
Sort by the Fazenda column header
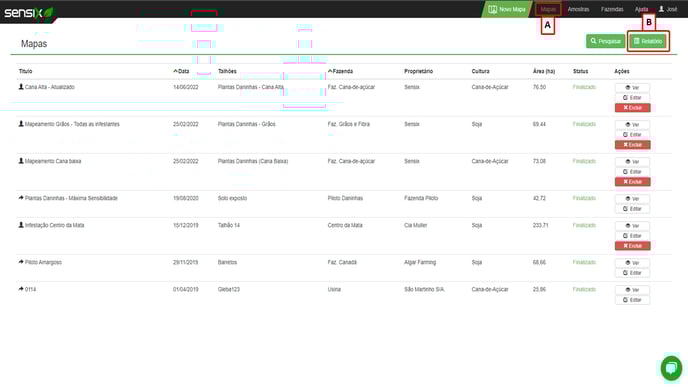click(x=340, y=71)
